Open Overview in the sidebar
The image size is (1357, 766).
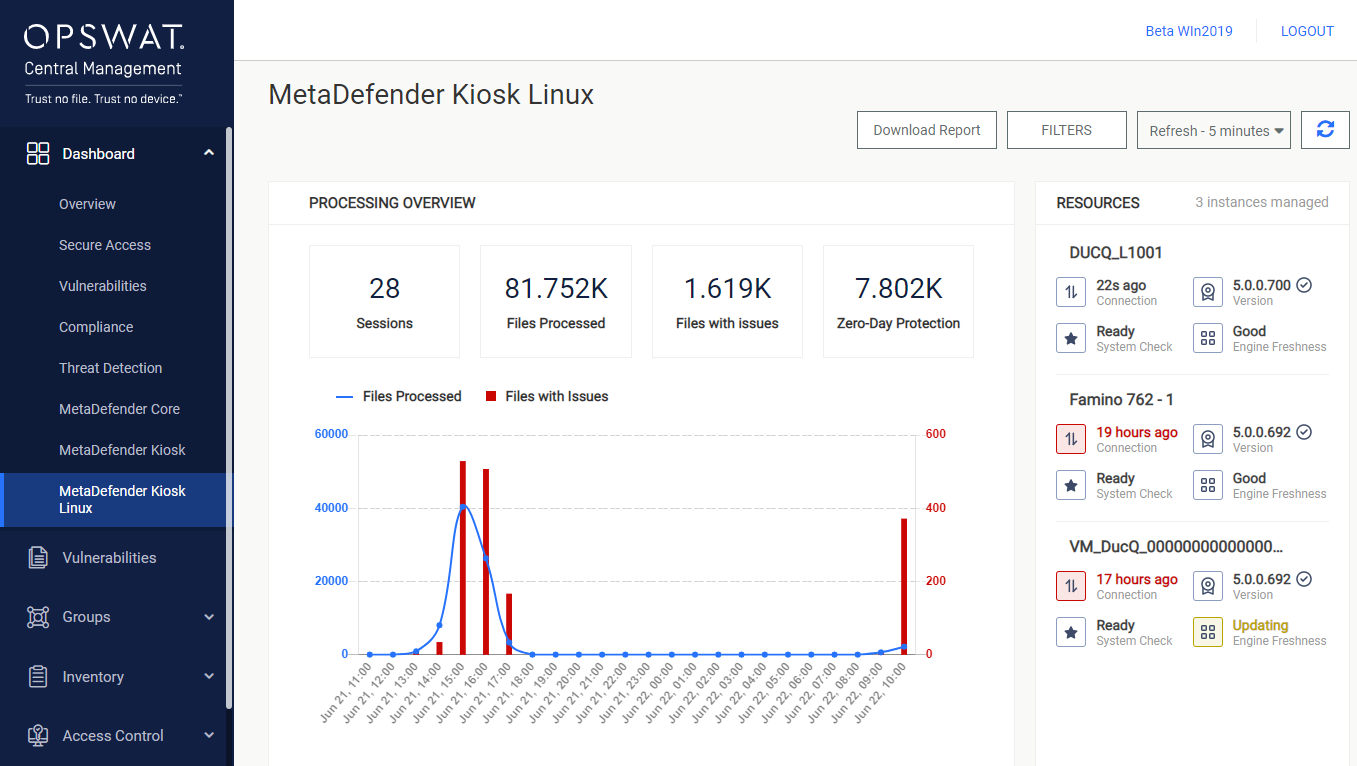point(87,204)
